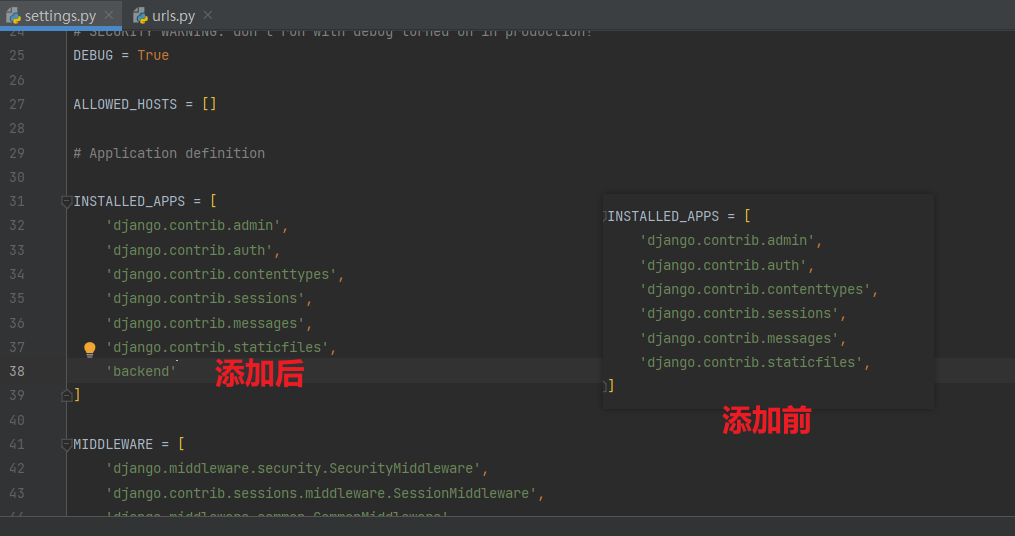The width and height of the screenshot is (1015, 536).
Task: Click 'django.contrib.auth' on line 33
Action: pos(189,251)
